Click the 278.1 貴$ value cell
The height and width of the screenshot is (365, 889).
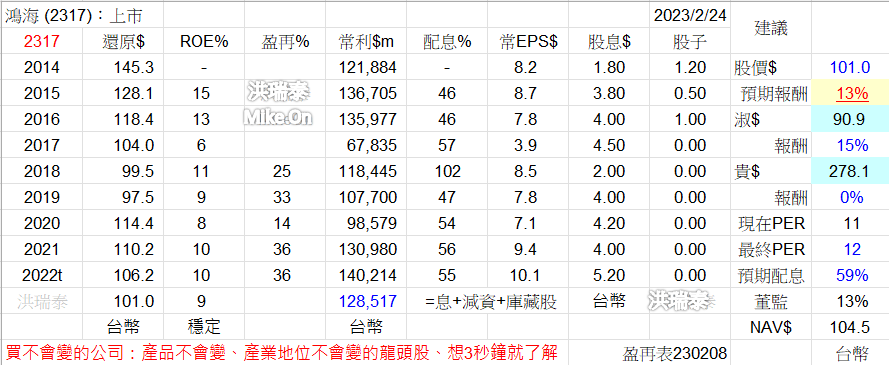click(850, 172)
